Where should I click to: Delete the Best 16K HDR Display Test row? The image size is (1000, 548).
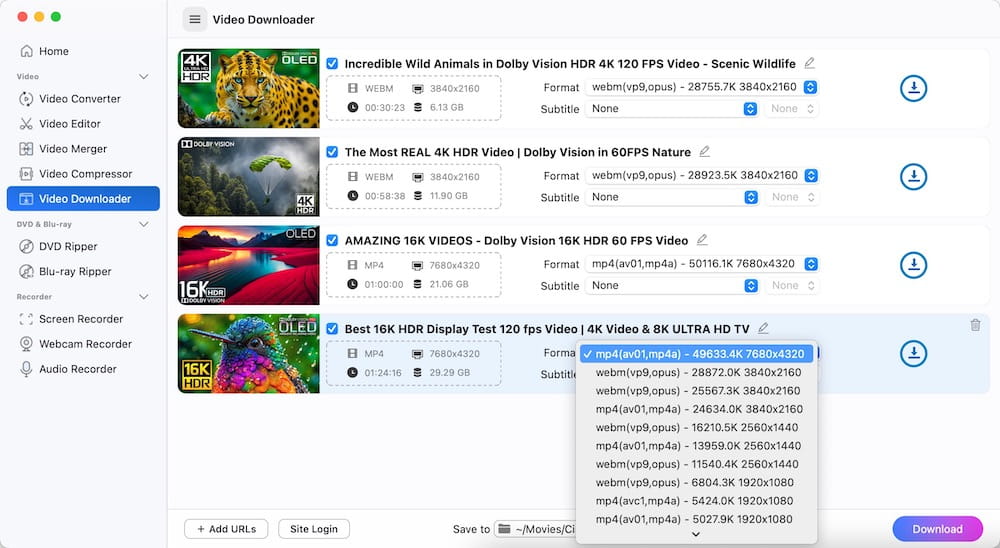click(x=975, y=325)
